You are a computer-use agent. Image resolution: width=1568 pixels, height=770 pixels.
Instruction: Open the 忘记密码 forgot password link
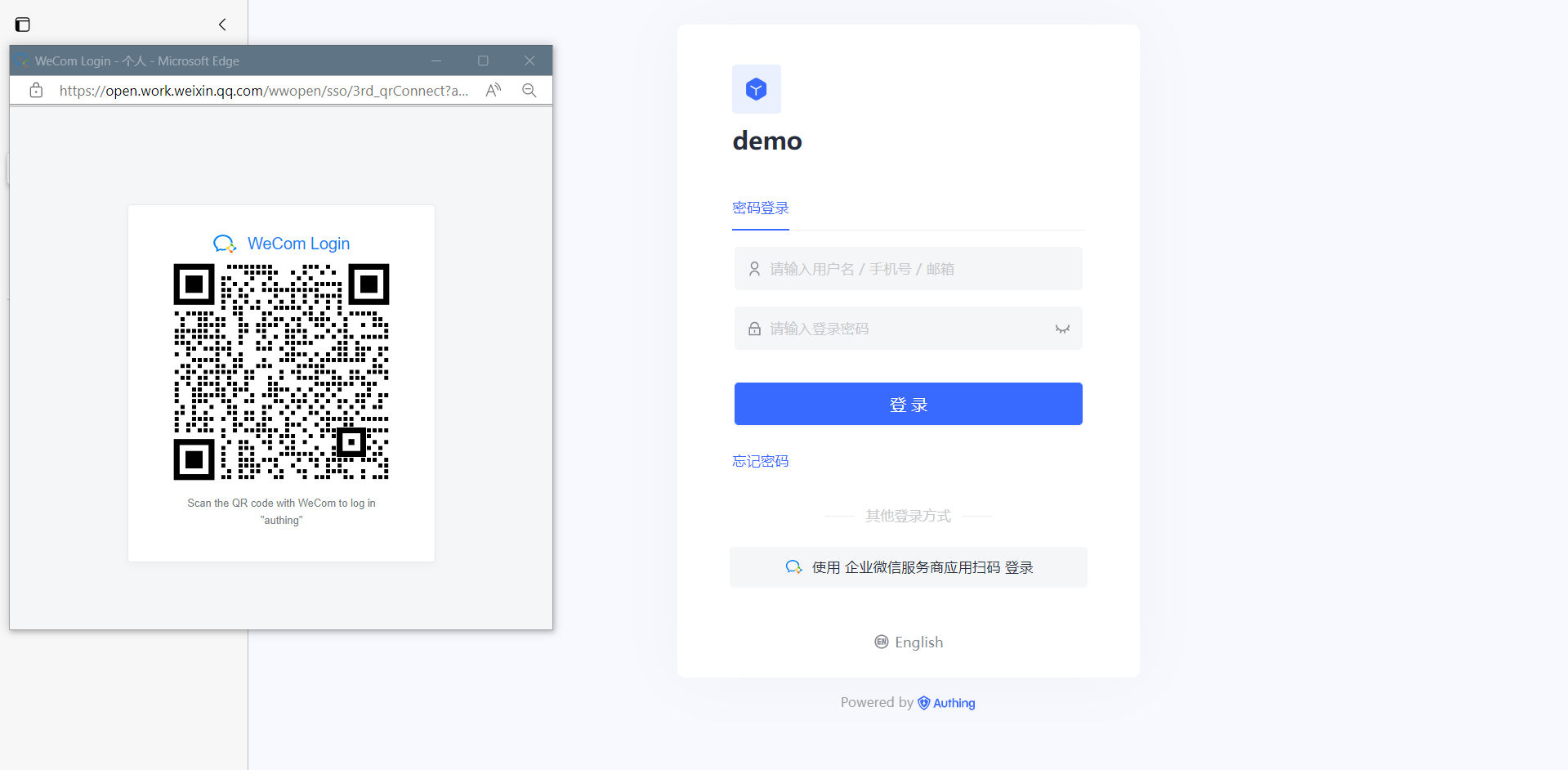click(760, 461)
